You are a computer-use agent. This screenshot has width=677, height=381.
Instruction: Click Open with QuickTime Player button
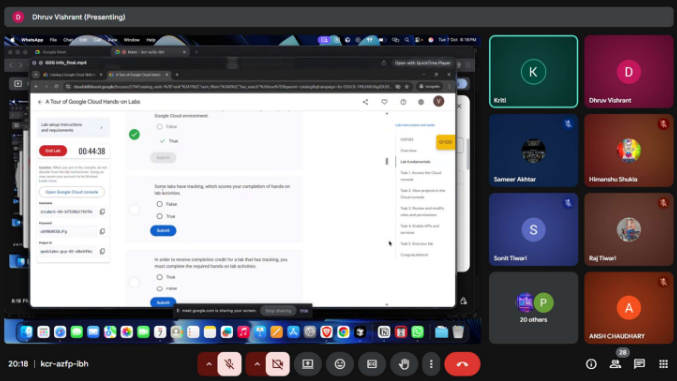pos(422,63)
